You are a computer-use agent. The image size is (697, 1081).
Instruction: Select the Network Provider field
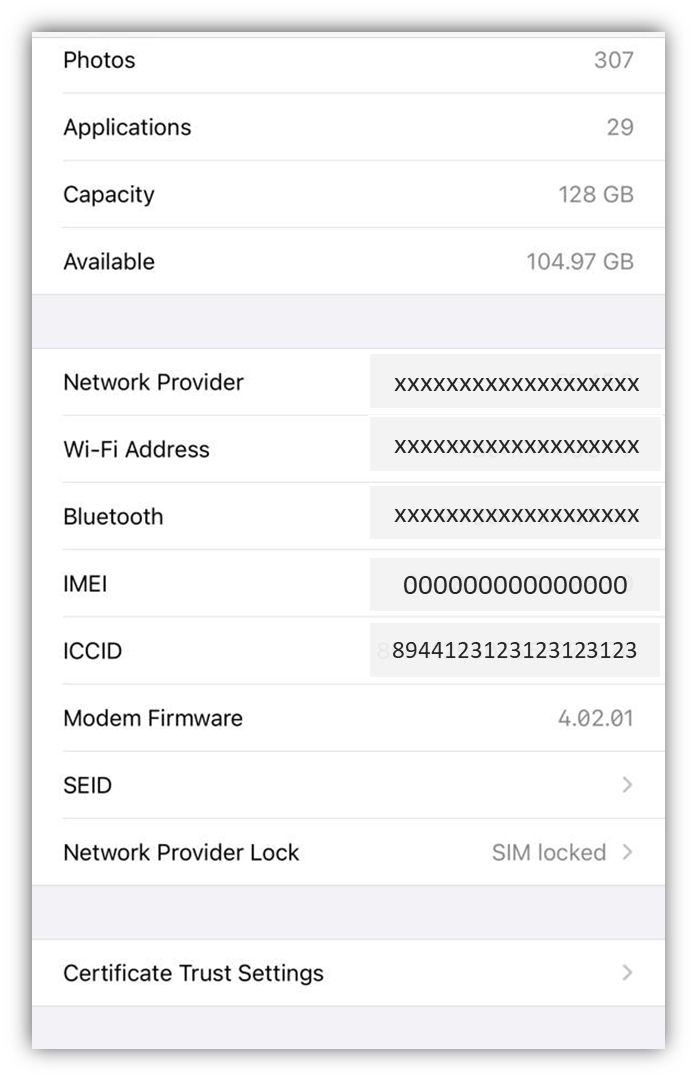pyautogui.click(x=516, y=382)
